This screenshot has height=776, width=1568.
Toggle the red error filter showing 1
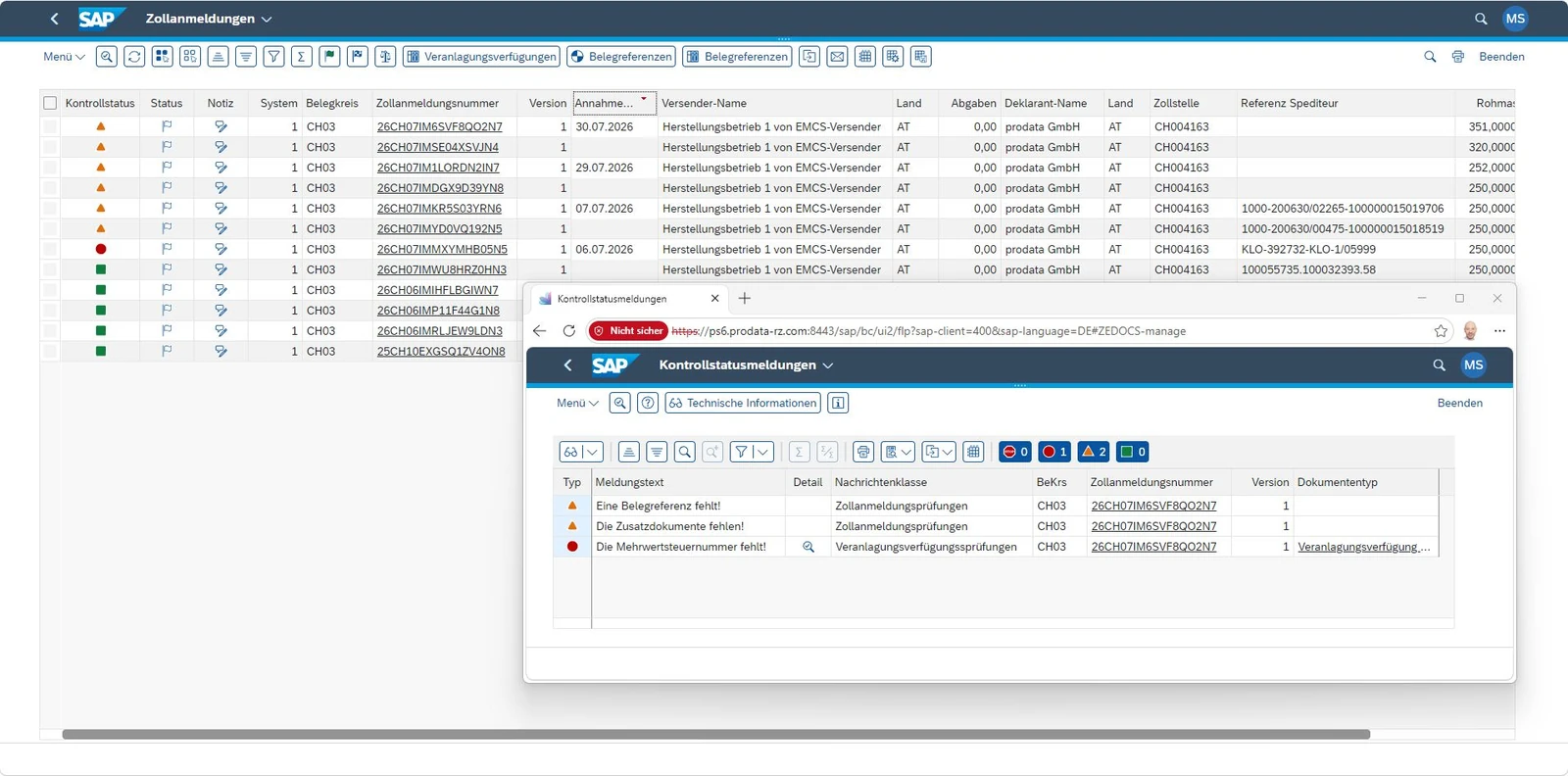[1054, 452]
